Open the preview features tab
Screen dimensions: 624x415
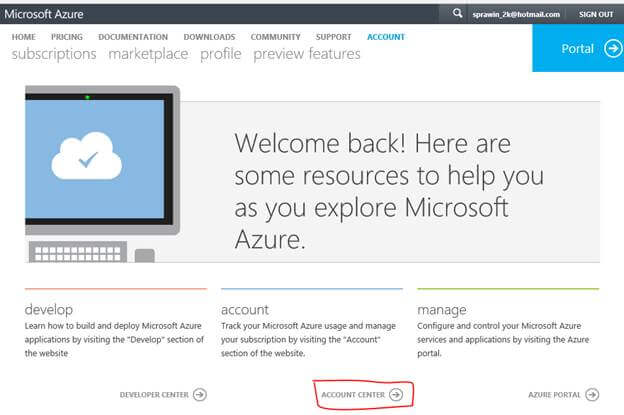[307, 54]
